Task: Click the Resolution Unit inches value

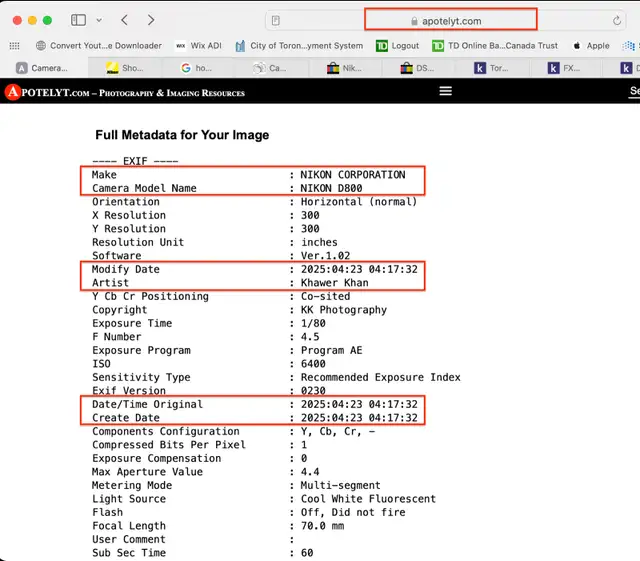Action: pyautogui.click(x=319, y=242)
